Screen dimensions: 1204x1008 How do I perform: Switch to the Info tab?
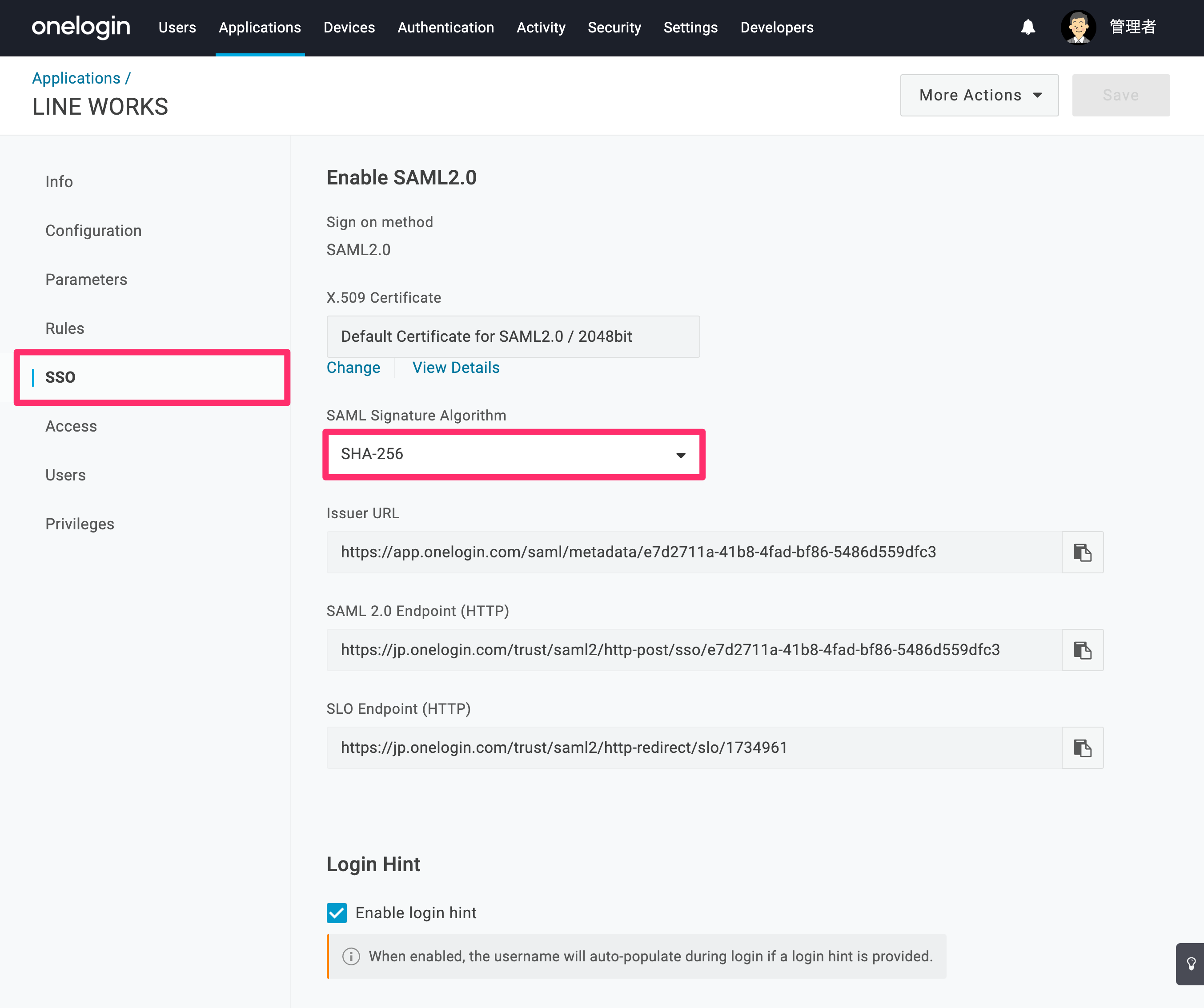coord(59,182)
